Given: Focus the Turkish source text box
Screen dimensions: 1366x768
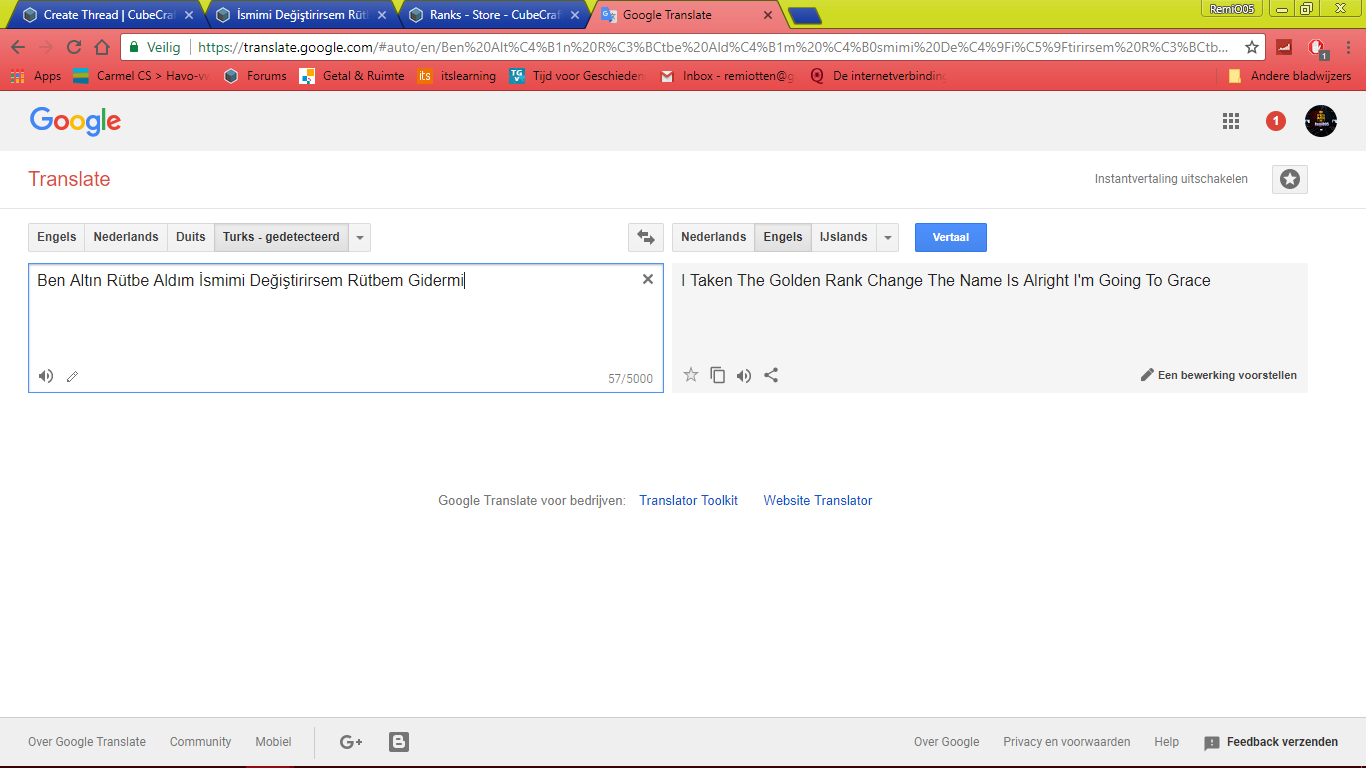Looking at the screenshot, I should pos(346,328).
